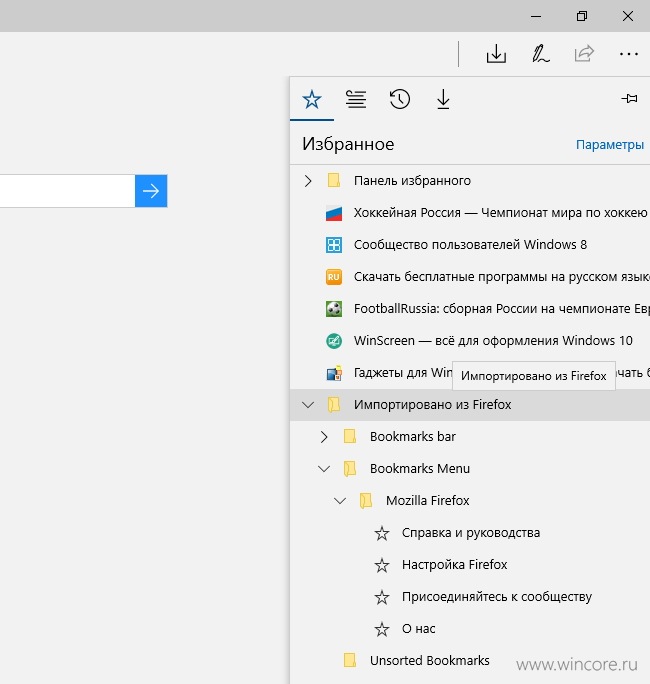This screenshot has width=650, height=684.
Task: Click the Share toolbar icon
Action: click(584, 54)
